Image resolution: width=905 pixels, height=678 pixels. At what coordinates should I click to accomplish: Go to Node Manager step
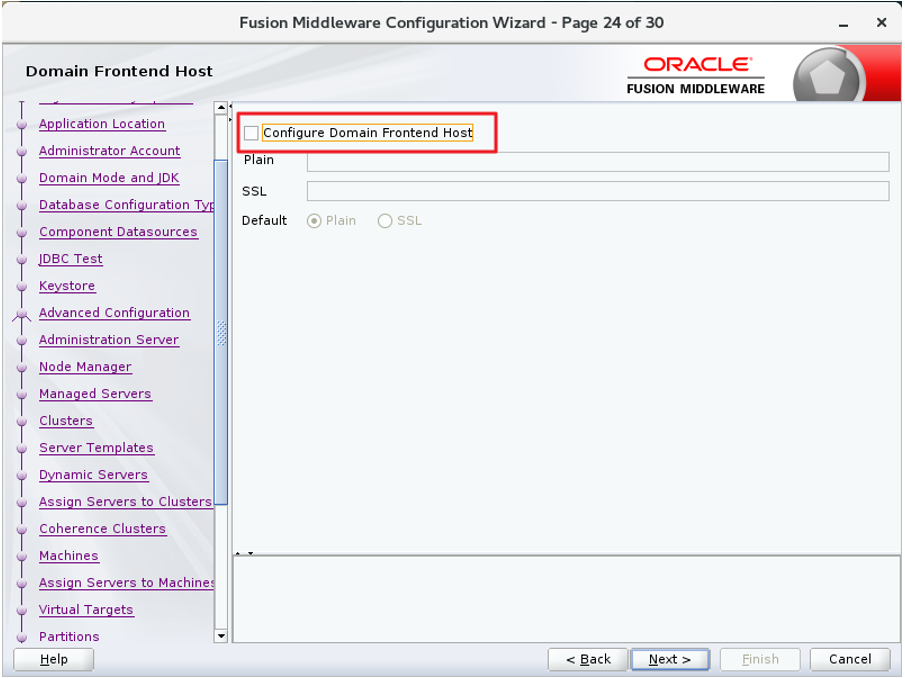point(85,367)
